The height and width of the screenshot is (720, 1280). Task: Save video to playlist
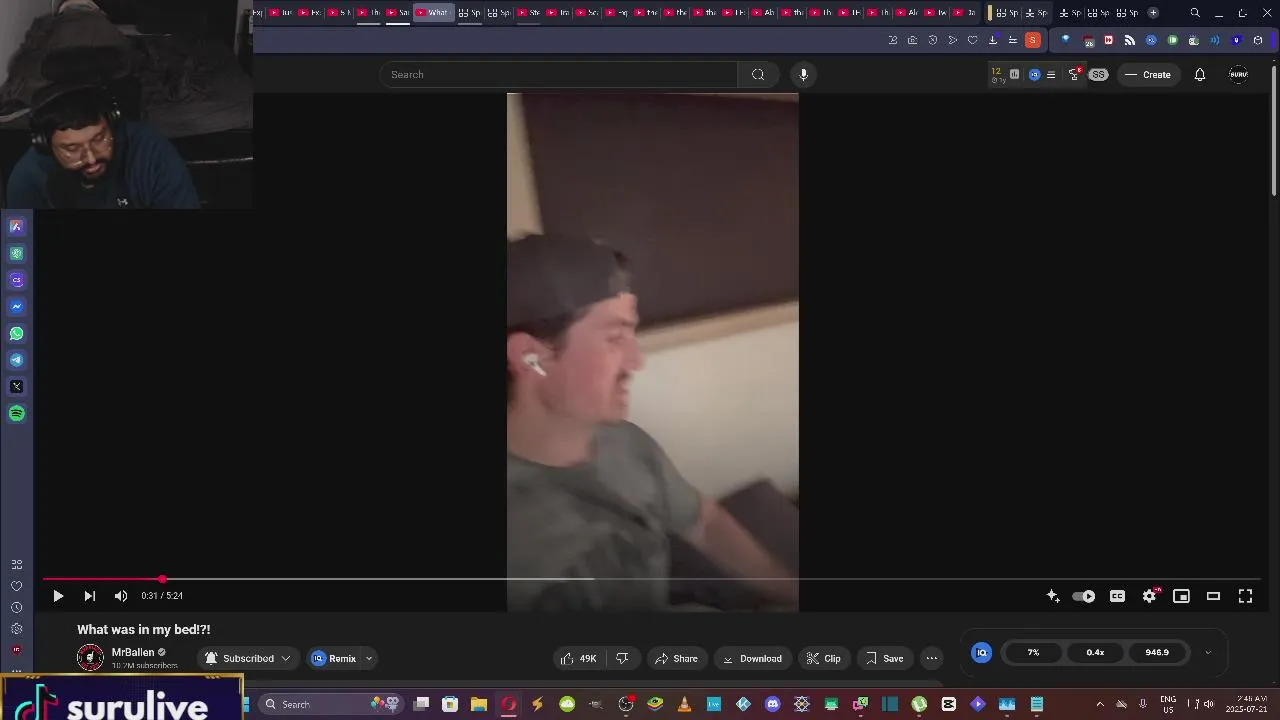[885, 658]
